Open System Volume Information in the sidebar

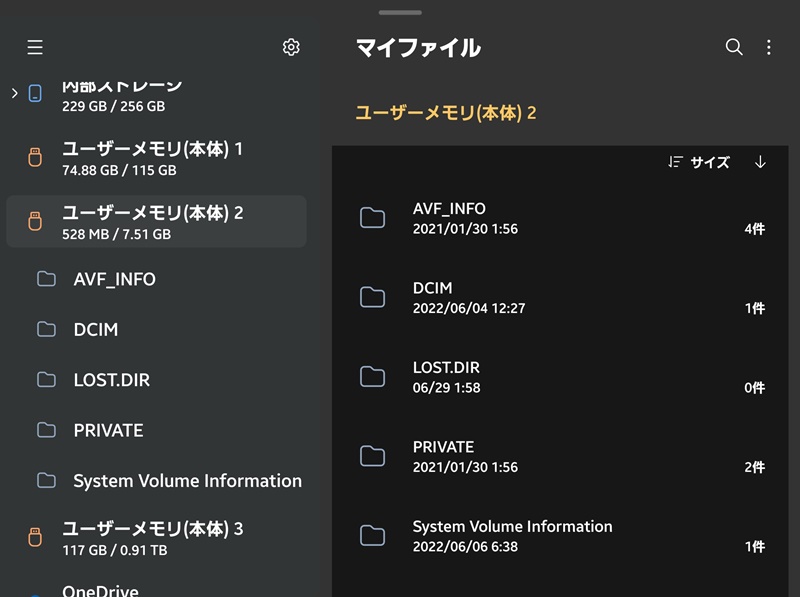point(187,481)
